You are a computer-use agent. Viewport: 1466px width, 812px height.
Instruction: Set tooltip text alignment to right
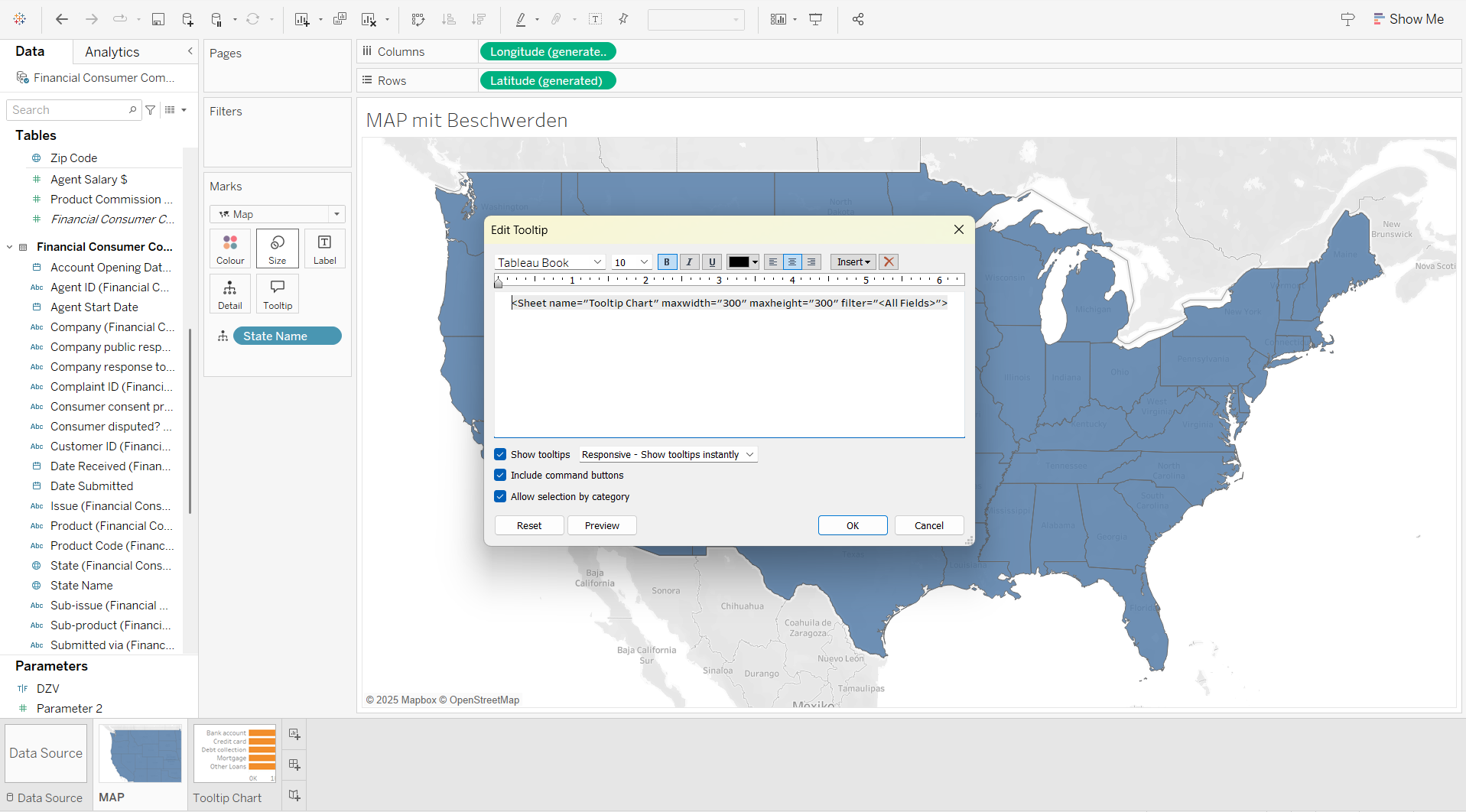[811, 261]
